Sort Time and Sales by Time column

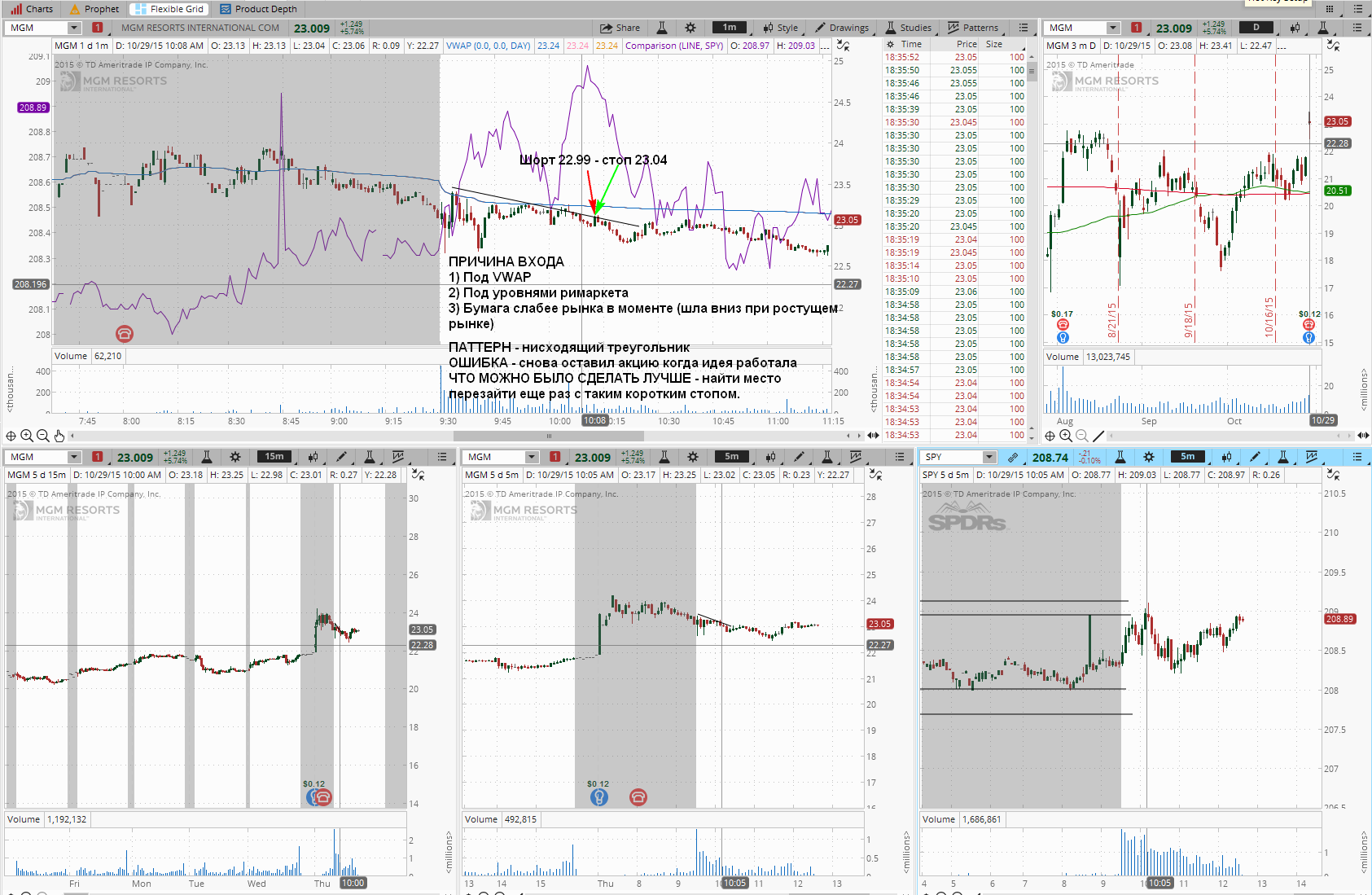pyautogui.click(x=911, y=45)
